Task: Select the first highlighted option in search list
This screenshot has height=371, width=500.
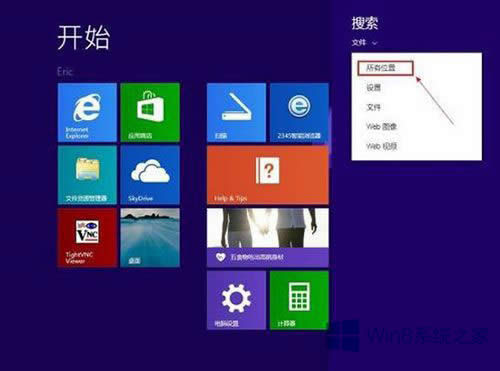Action: pyautogui.click(x=385, y=68)
